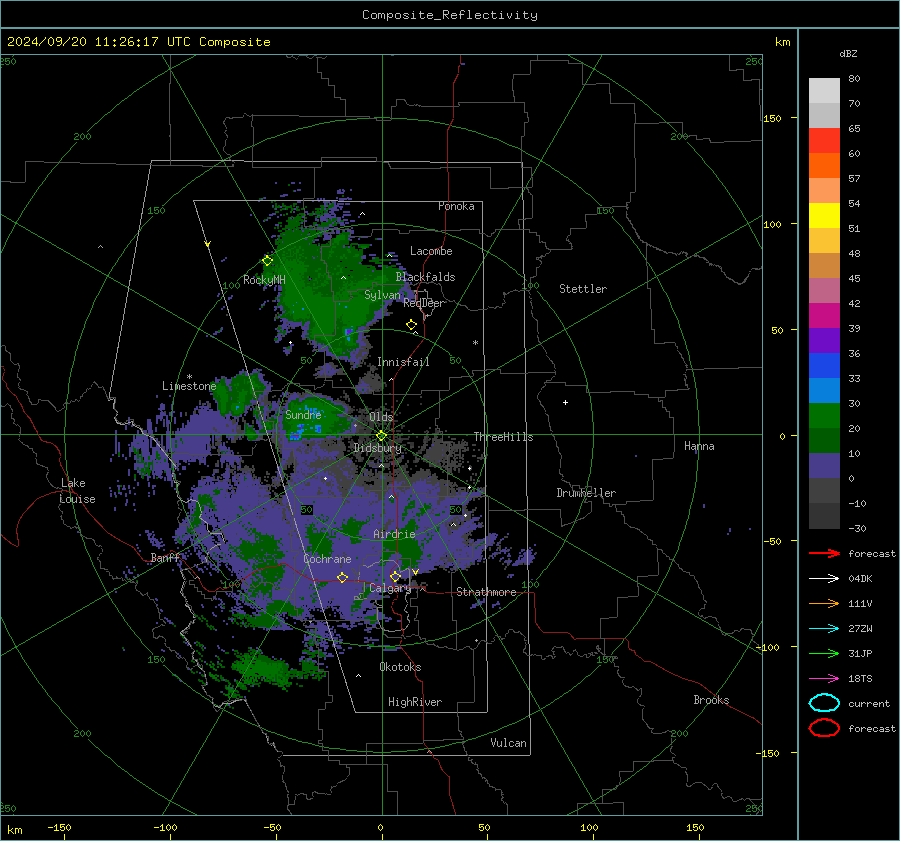Click the Sylvan label on map

(382, 295)
